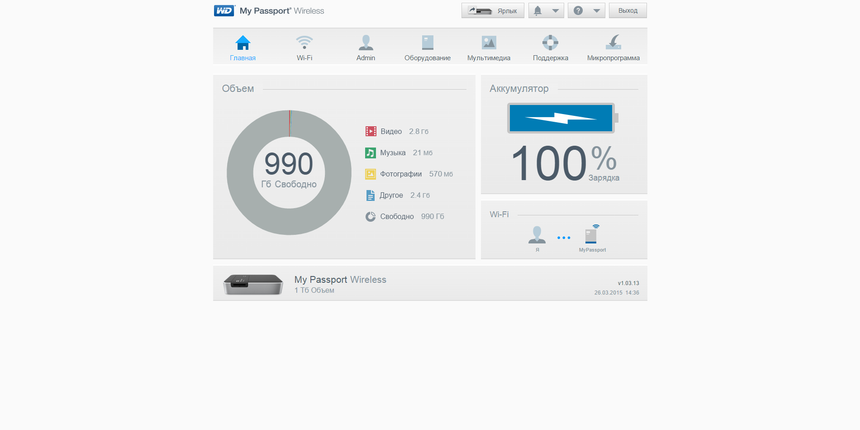860x430 pixels.
Task: Click the blue connection dots in Wi-Fi panel
Action: click(564, 237)
